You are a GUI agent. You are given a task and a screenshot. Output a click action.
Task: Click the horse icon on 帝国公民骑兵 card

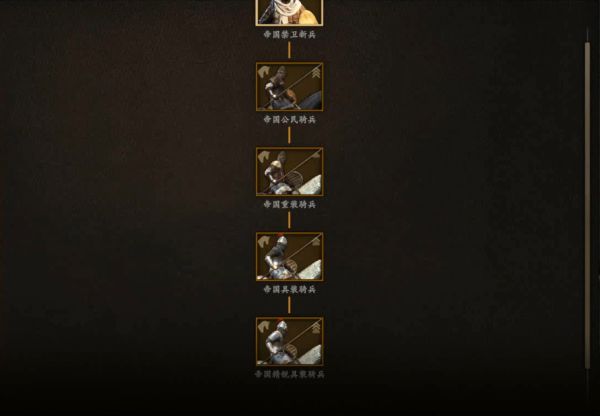click(x=264, y=72)
